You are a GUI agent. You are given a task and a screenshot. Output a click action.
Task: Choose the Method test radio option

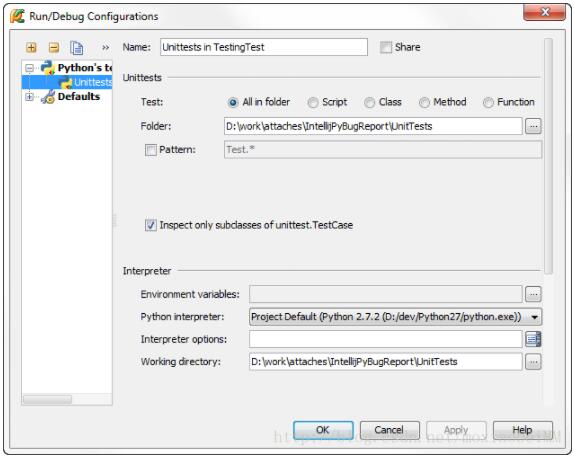point(424,103)
